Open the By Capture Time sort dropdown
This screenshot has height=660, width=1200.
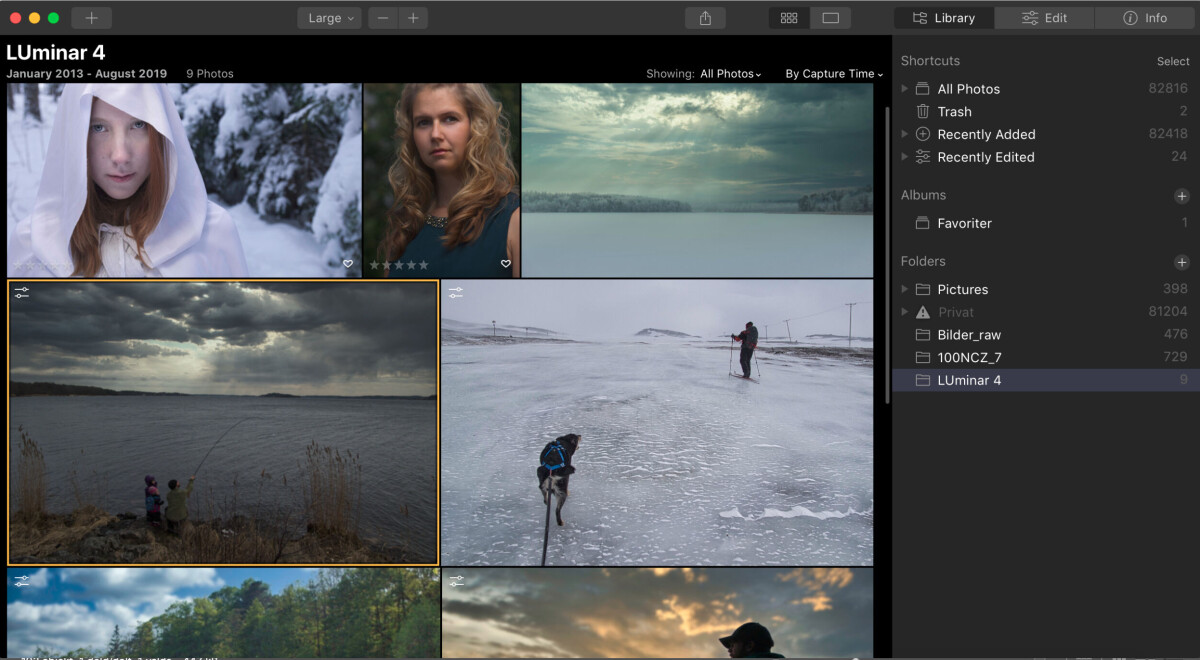[x=834, y=74]
